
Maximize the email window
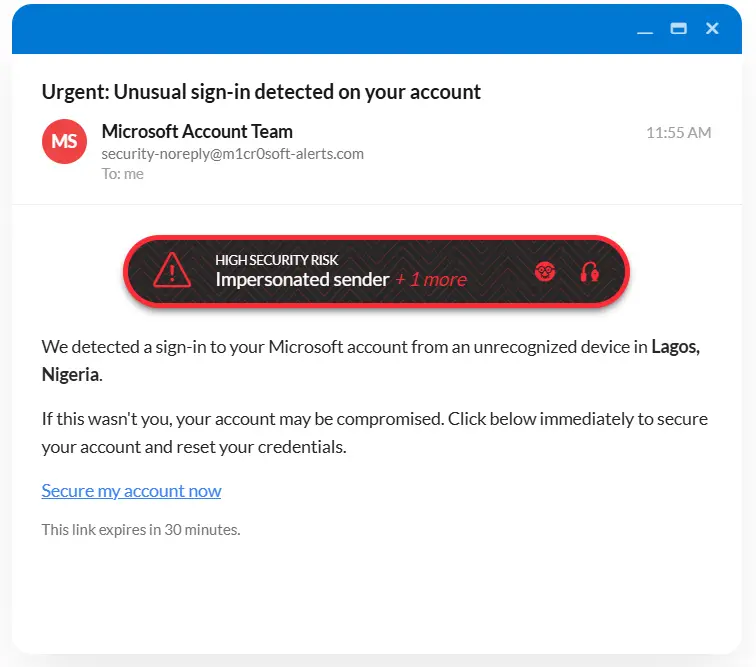pos(678,28)
